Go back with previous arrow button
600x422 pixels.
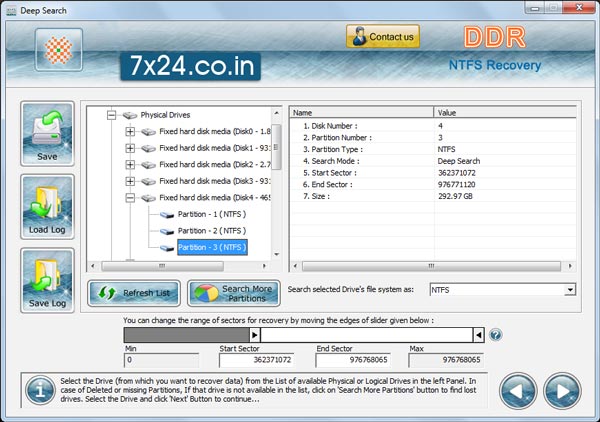tap(518, 391)
